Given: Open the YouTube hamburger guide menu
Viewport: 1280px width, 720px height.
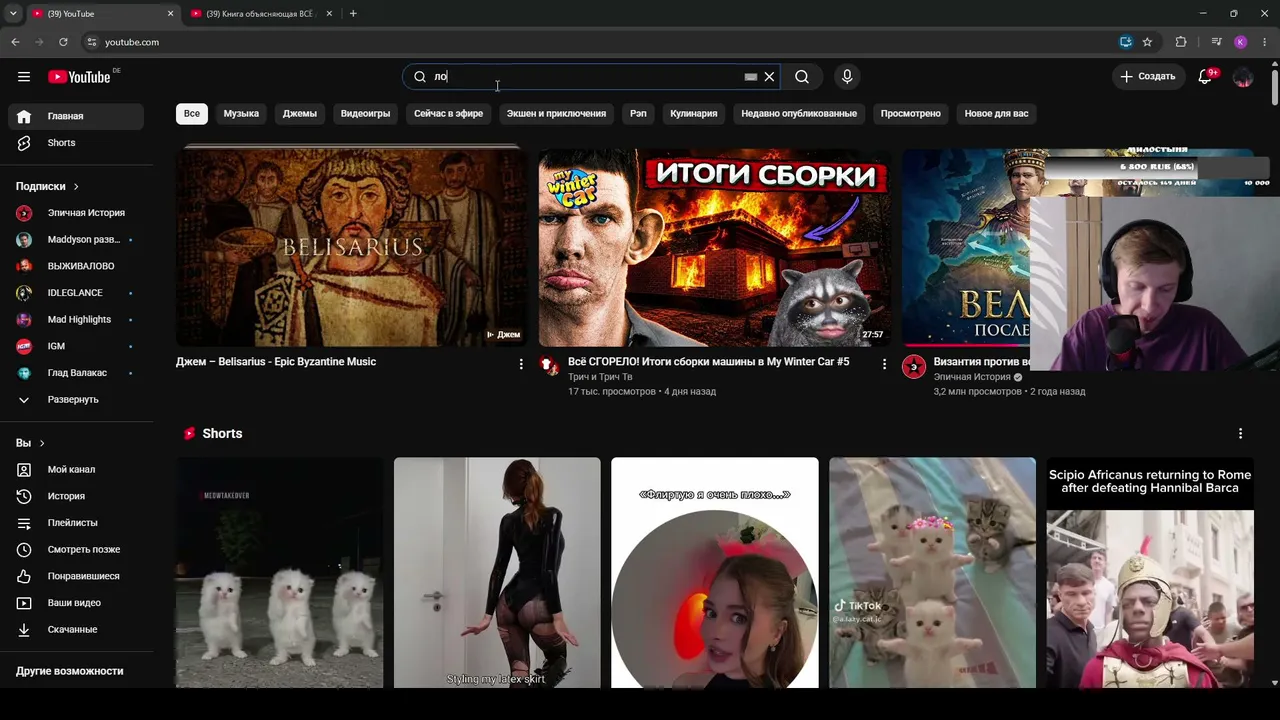Looking at the screenshot, I should coord(24,77).
